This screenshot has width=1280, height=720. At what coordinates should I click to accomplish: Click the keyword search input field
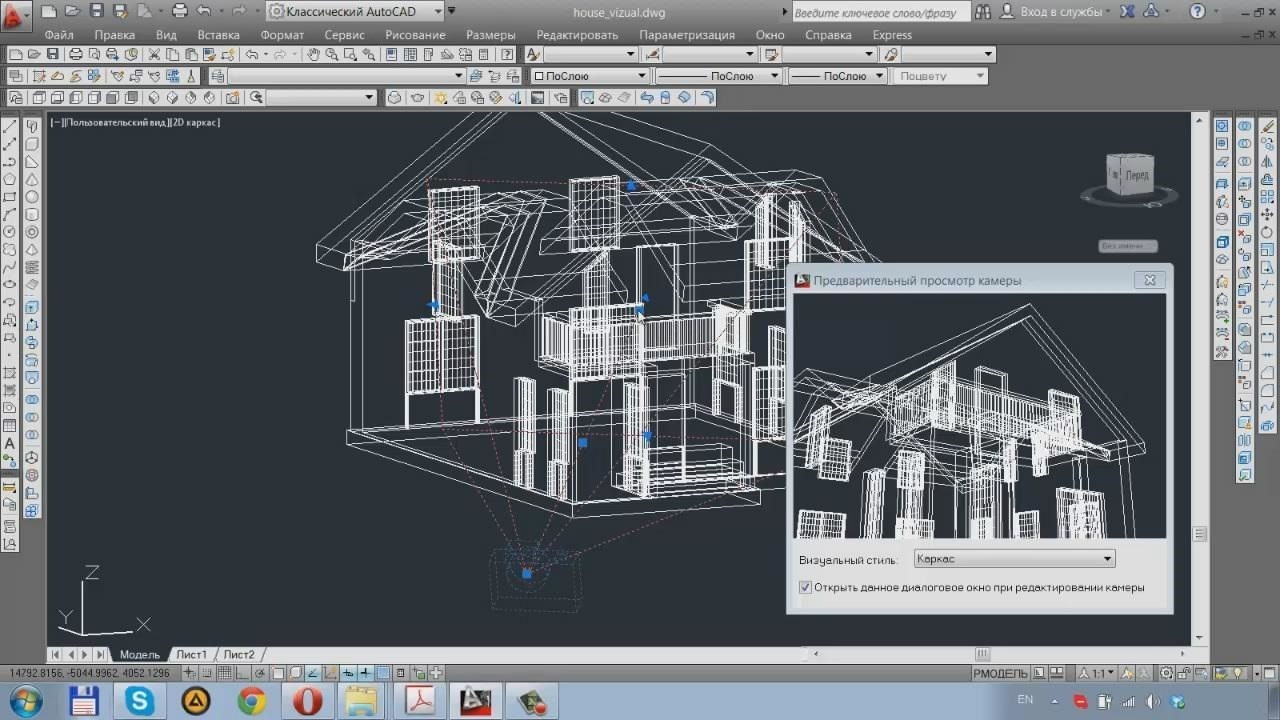[880, 12]
